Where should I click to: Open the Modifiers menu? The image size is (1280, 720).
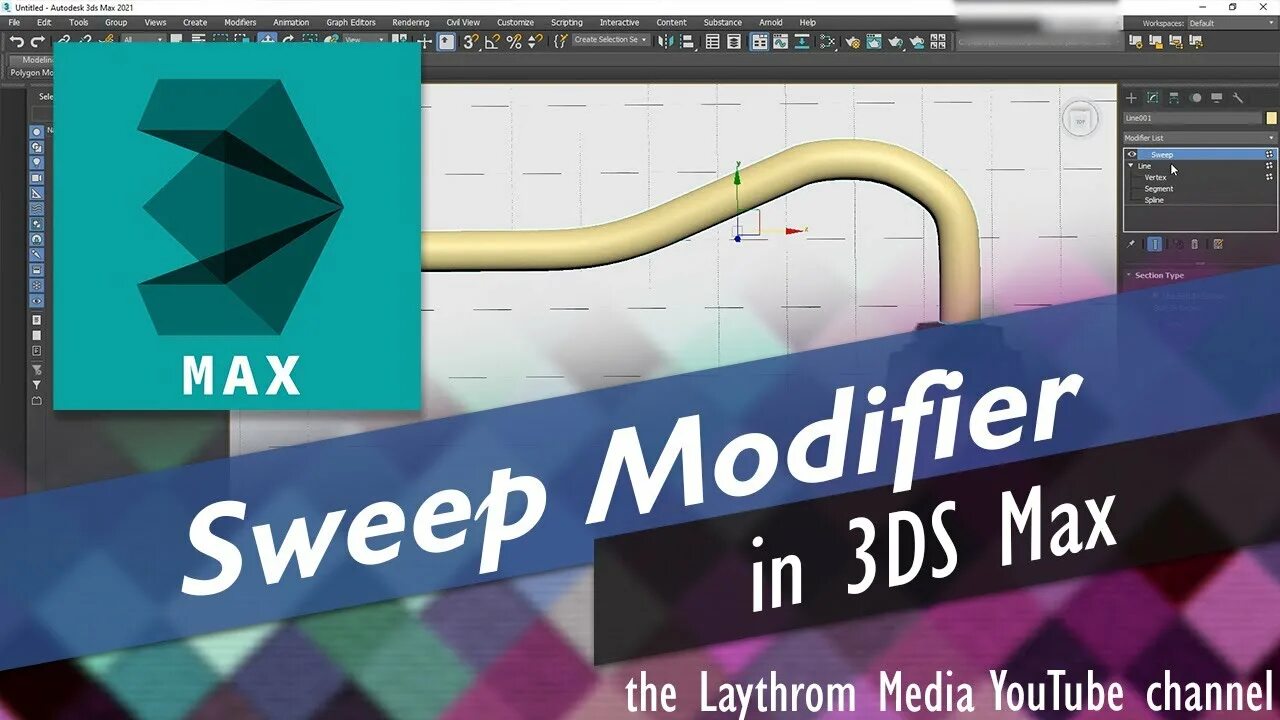click(x=240, y=22)
